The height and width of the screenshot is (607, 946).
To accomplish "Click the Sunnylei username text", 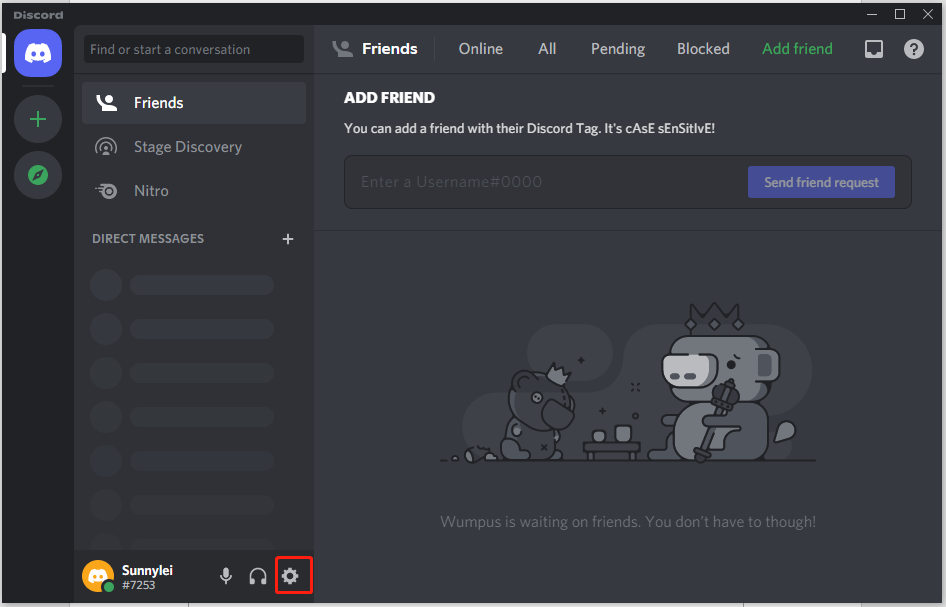I will (x=147, y=570).
